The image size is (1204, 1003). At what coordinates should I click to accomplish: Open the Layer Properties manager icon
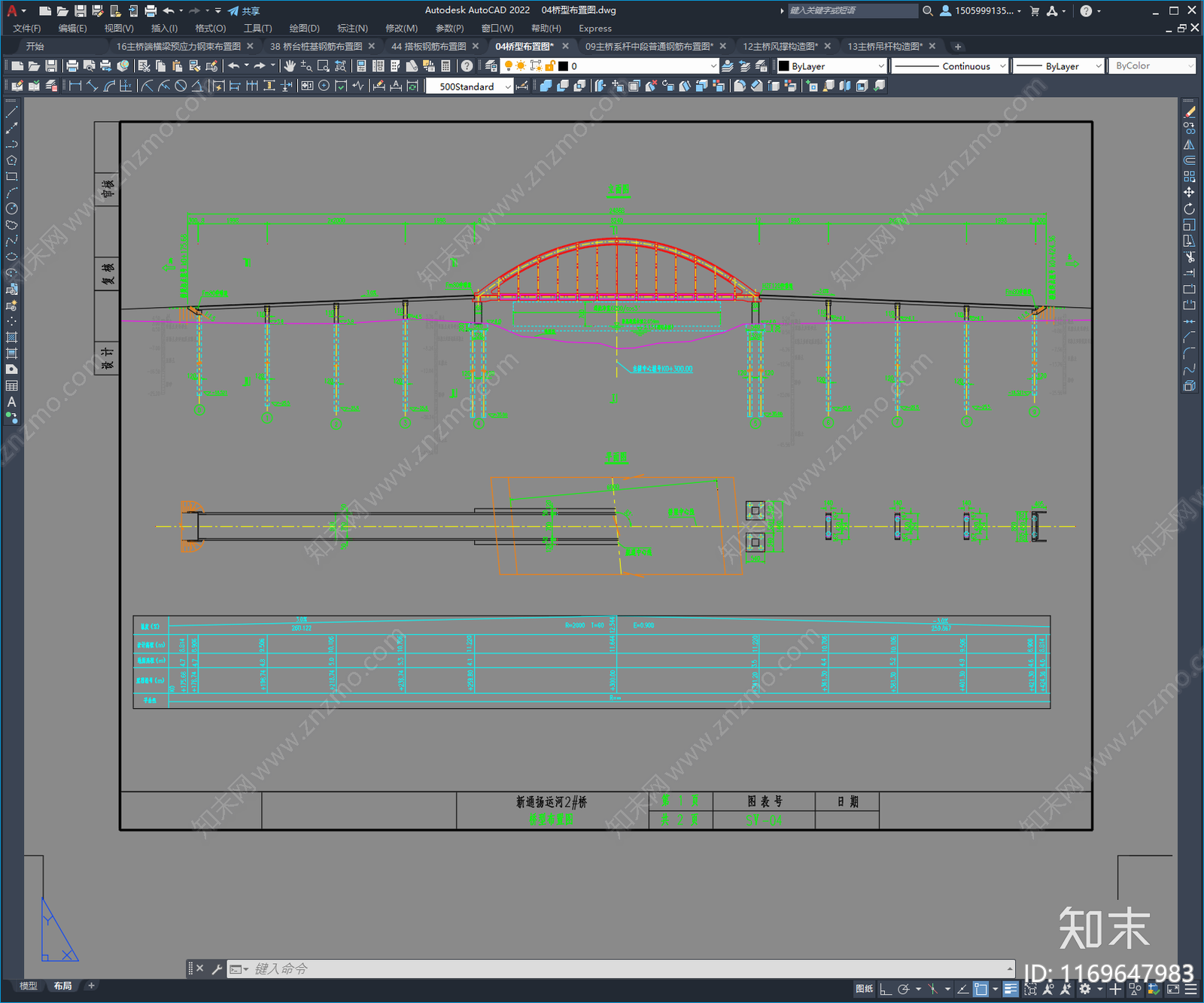tap(491, 66)
